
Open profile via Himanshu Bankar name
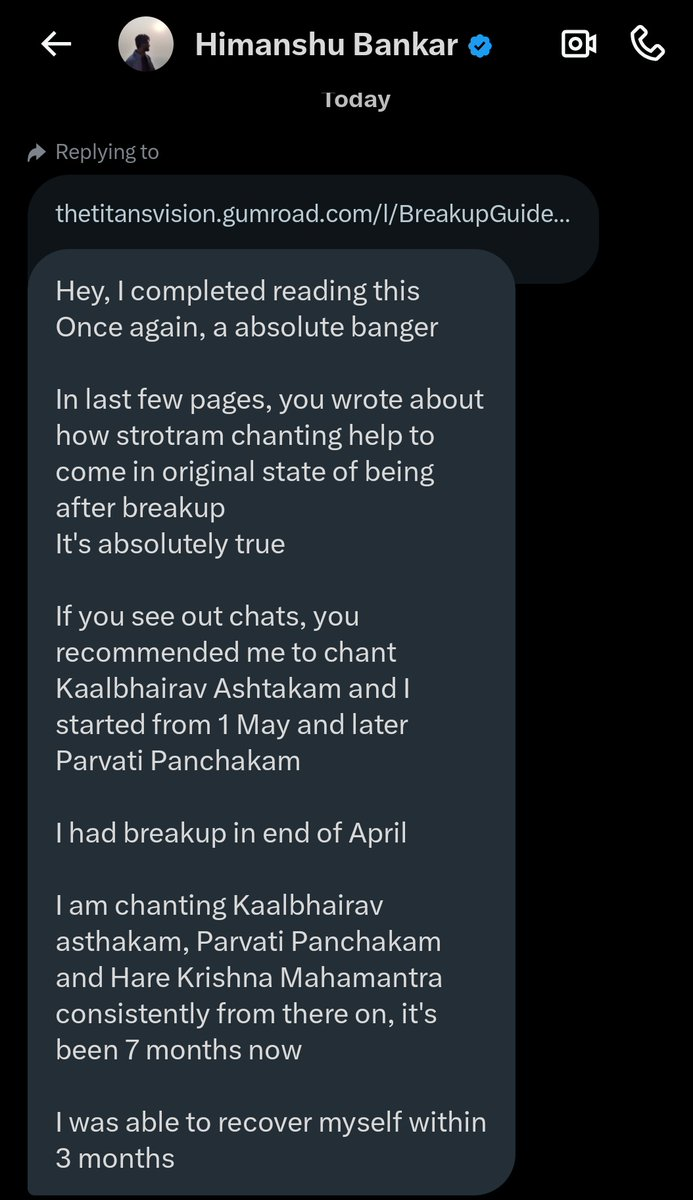326,45
